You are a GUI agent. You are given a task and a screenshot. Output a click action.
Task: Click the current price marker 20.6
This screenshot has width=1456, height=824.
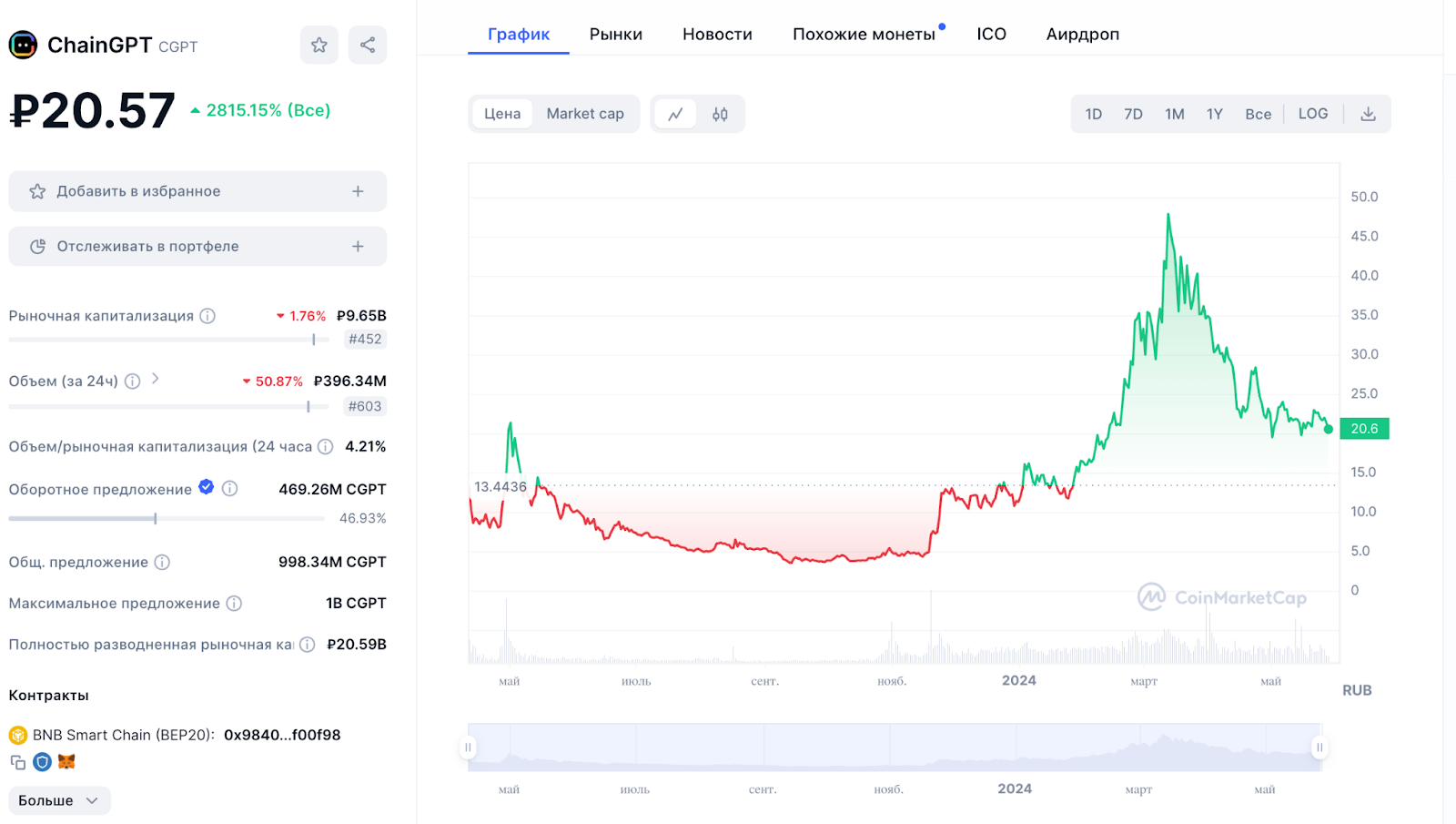[1364, 429]
